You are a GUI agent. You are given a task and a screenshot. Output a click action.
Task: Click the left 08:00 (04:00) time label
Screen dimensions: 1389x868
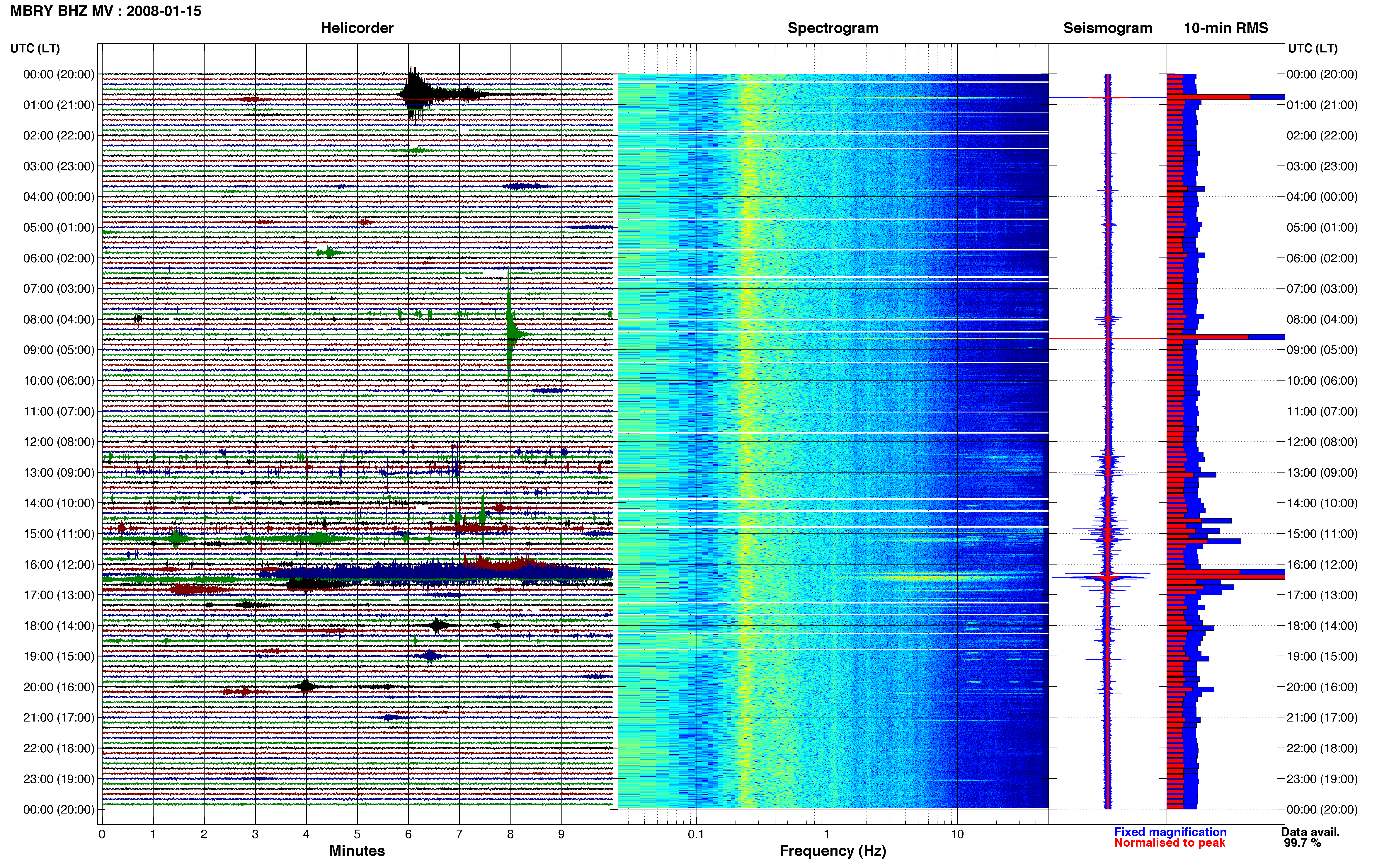[x=59, y=319]
